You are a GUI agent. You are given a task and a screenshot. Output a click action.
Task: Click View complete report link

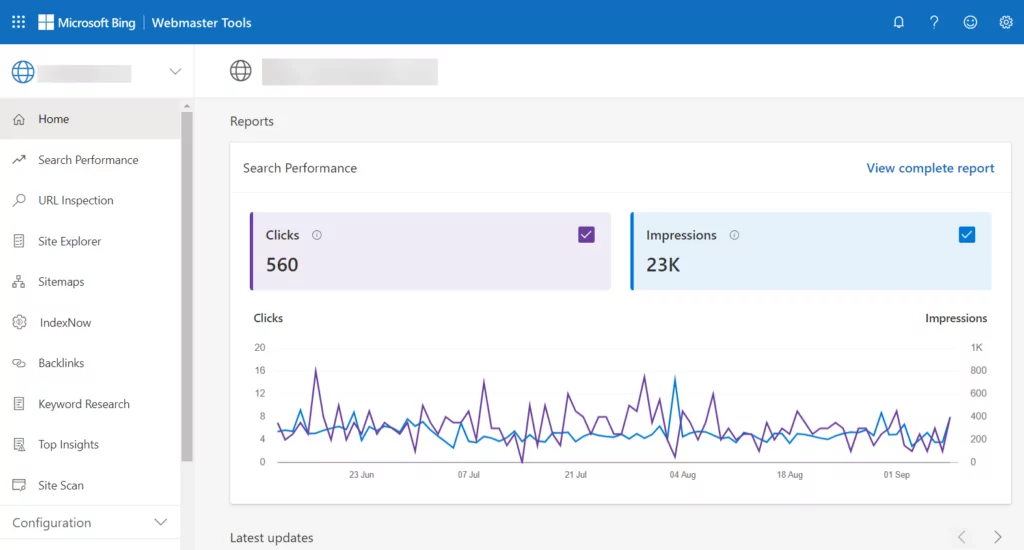pyautogui.click(x=930, y=168)
